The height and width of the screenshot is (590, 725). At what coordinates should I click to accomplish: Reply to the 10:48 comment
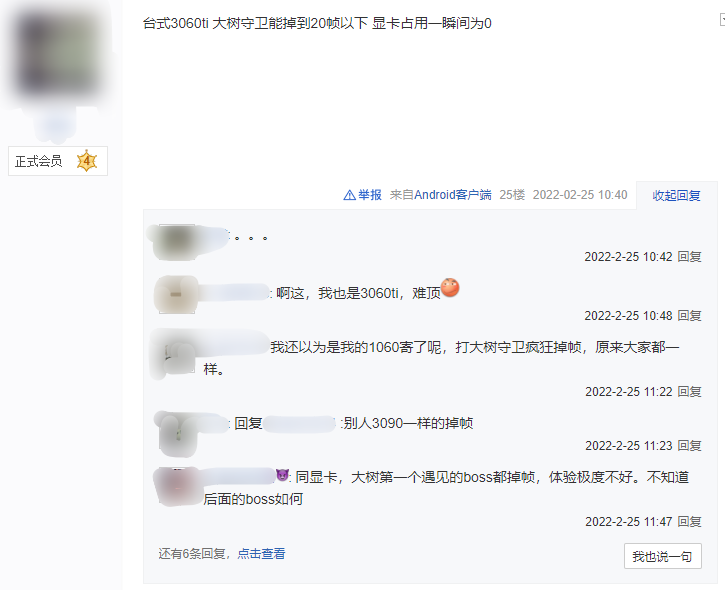click(689, 316)
